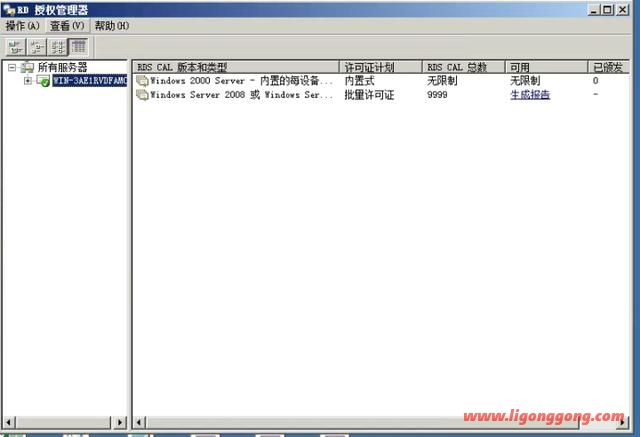This screenshot has width=640, height=437.
Task: Click 无限制 in the RDS CAL 总数 column
Action: point(442,80)
